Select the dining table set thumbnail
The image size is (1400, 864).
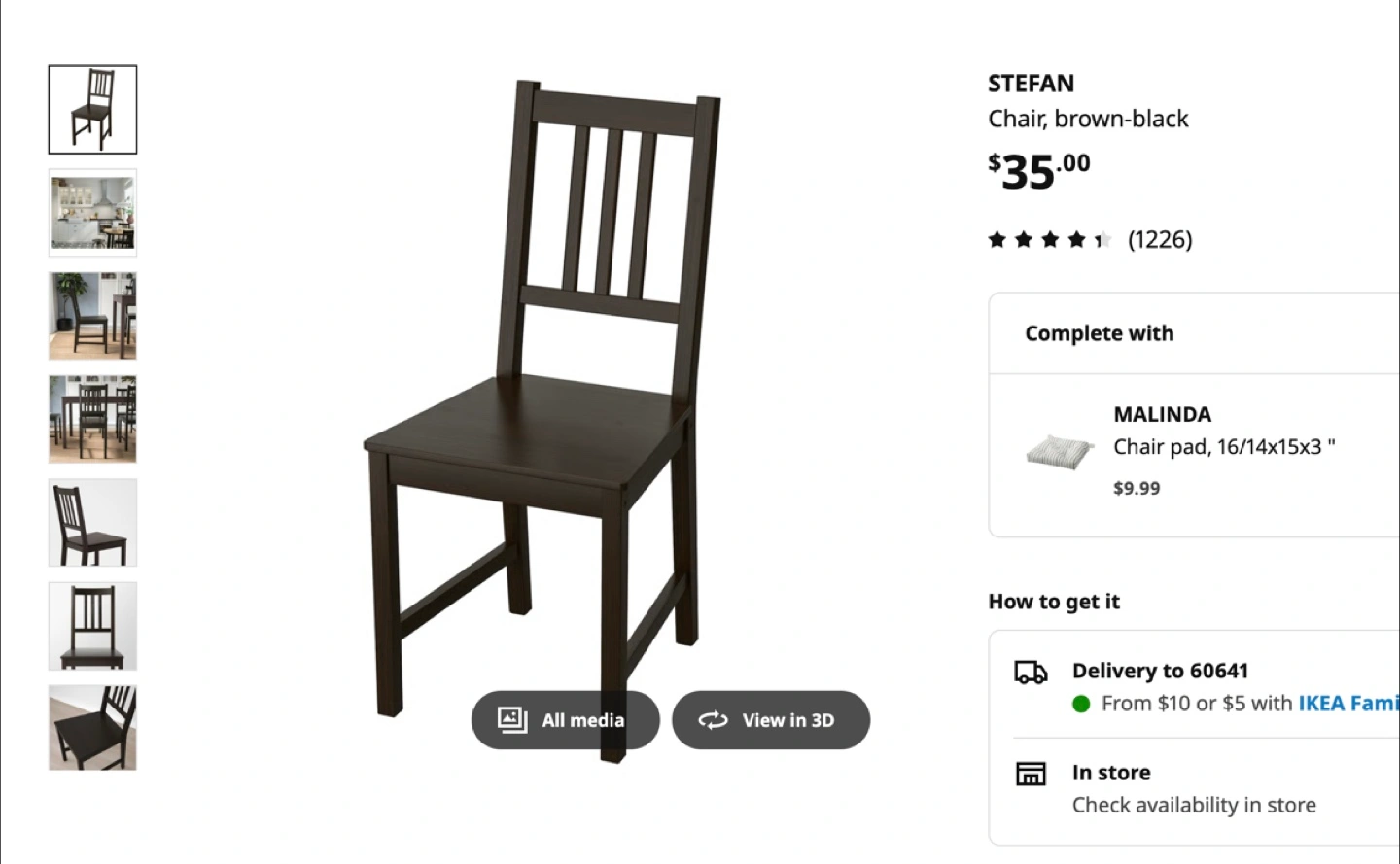[93, 419]
